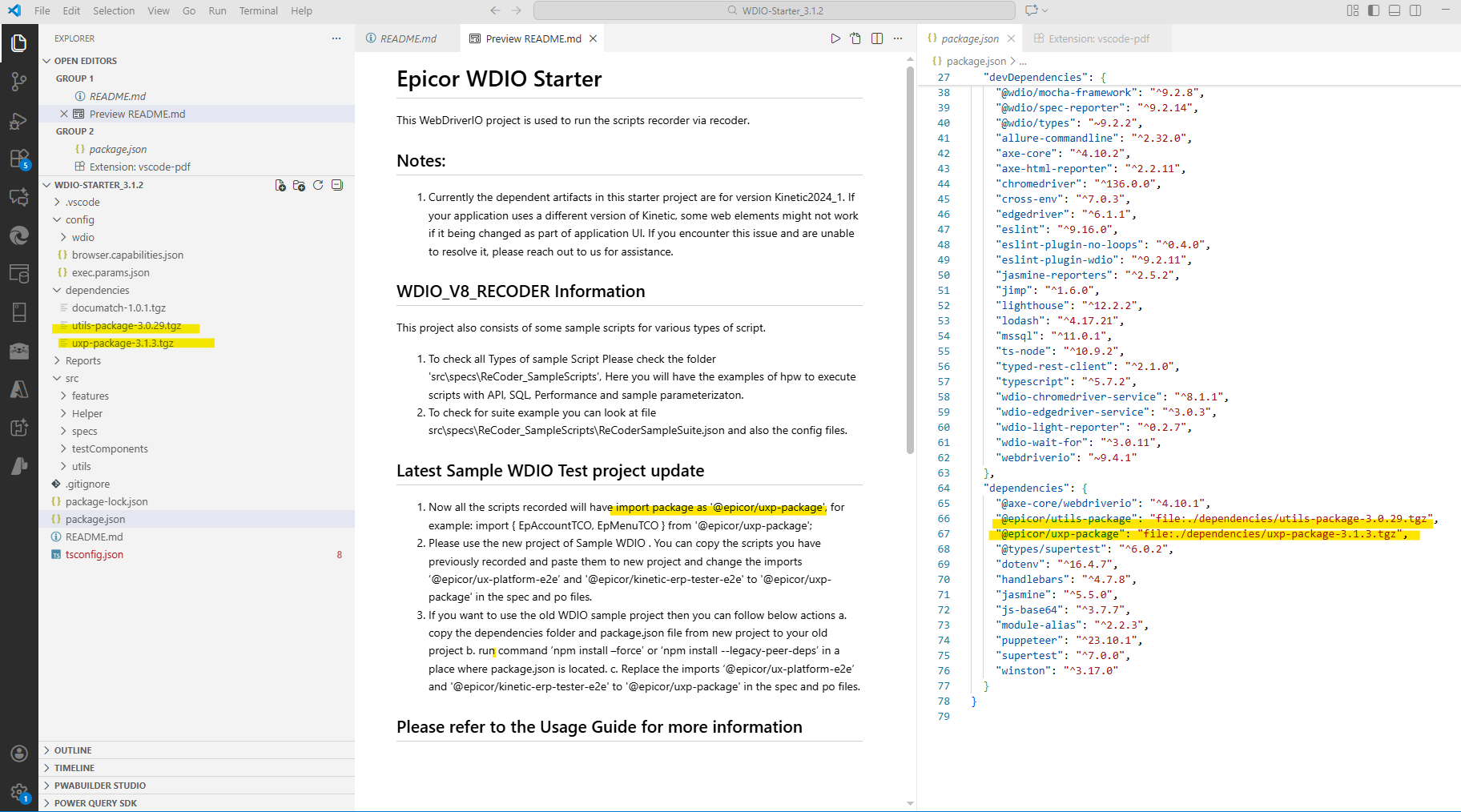Image resolution: width=1461 pixels, height=812 pixels.
Task: Click the New File icon in explorer
Action: point(280,185)
